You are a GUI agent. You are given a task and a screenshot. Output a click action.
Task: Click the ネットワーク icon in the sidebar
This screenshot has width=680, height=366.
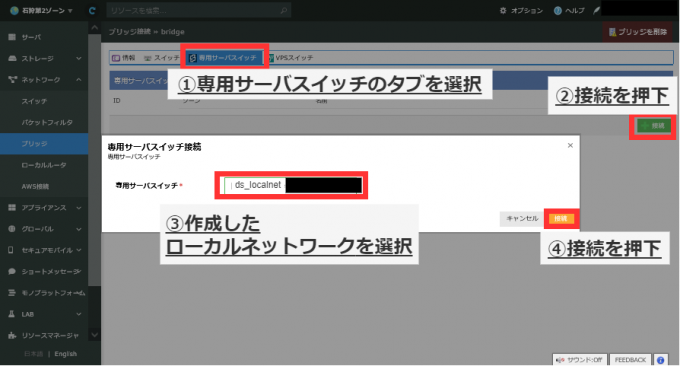tap(12, 79)
